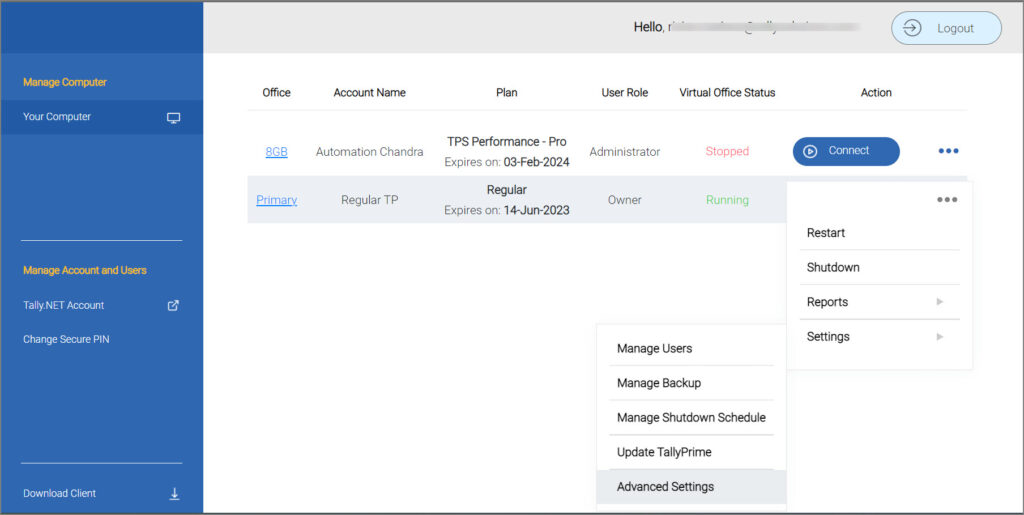Click the expiry date 03-Feb-2024
The height and width of the screenshot is (515, 1024).
pyautogui.click(x=536, y=162)
